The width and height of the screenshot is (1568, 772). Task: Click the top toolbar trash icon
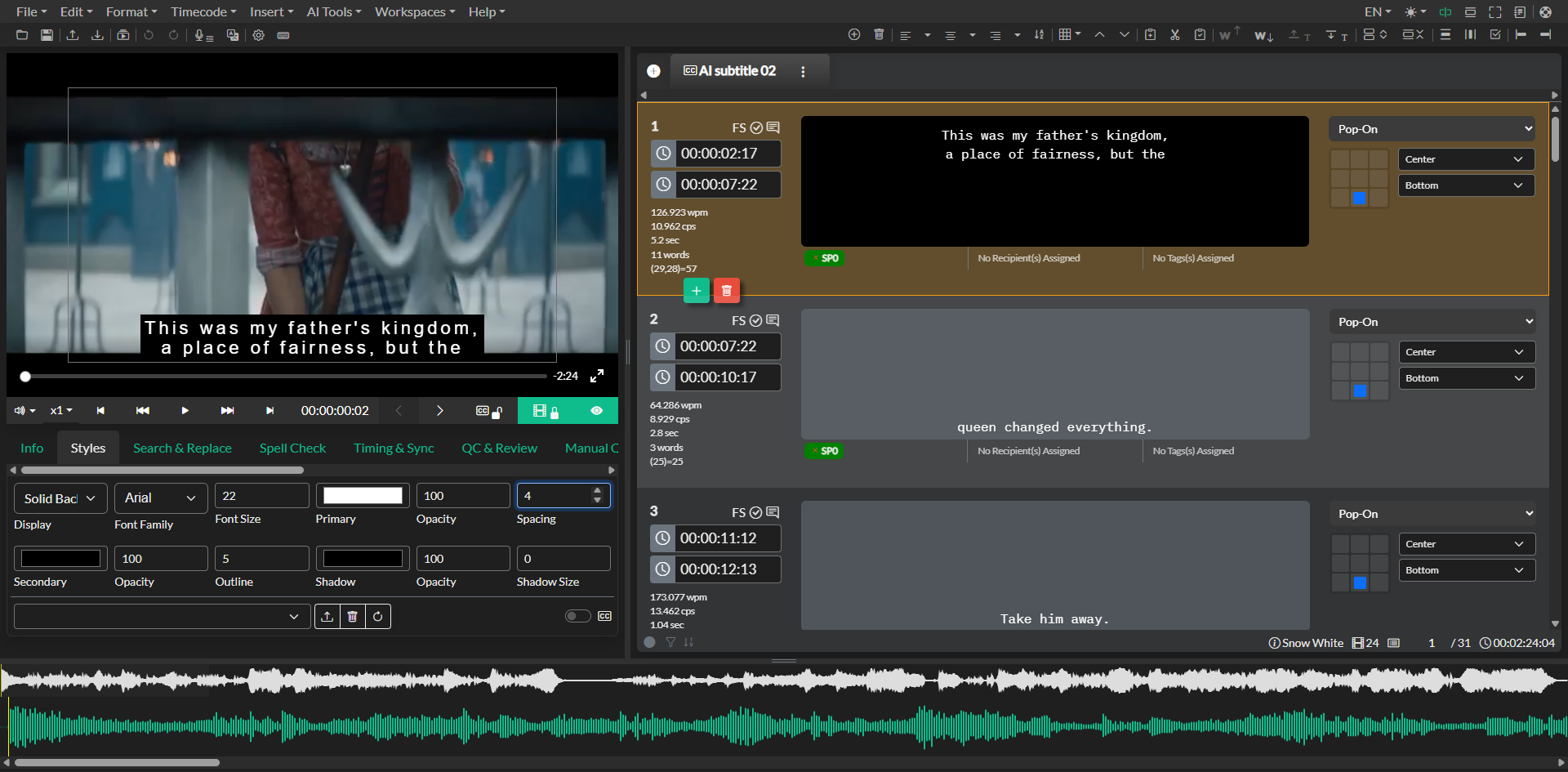tap(879, 34)
